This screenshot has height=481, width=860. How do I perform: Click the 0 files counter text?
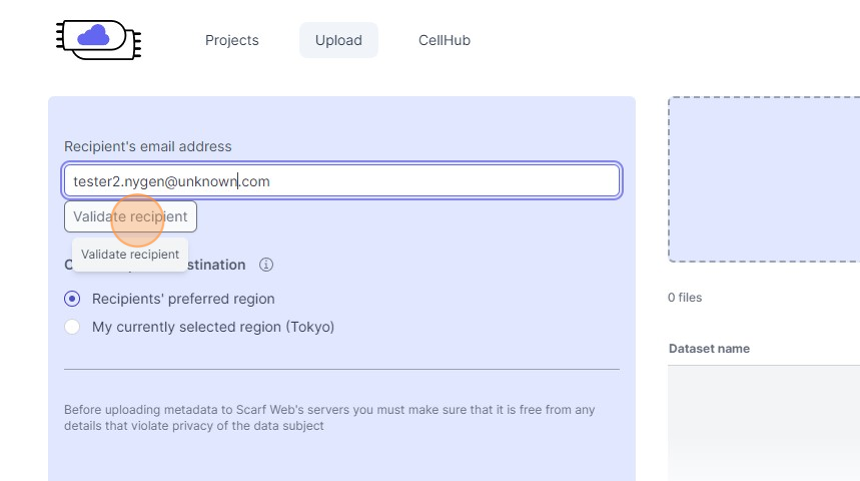[685, 298]
